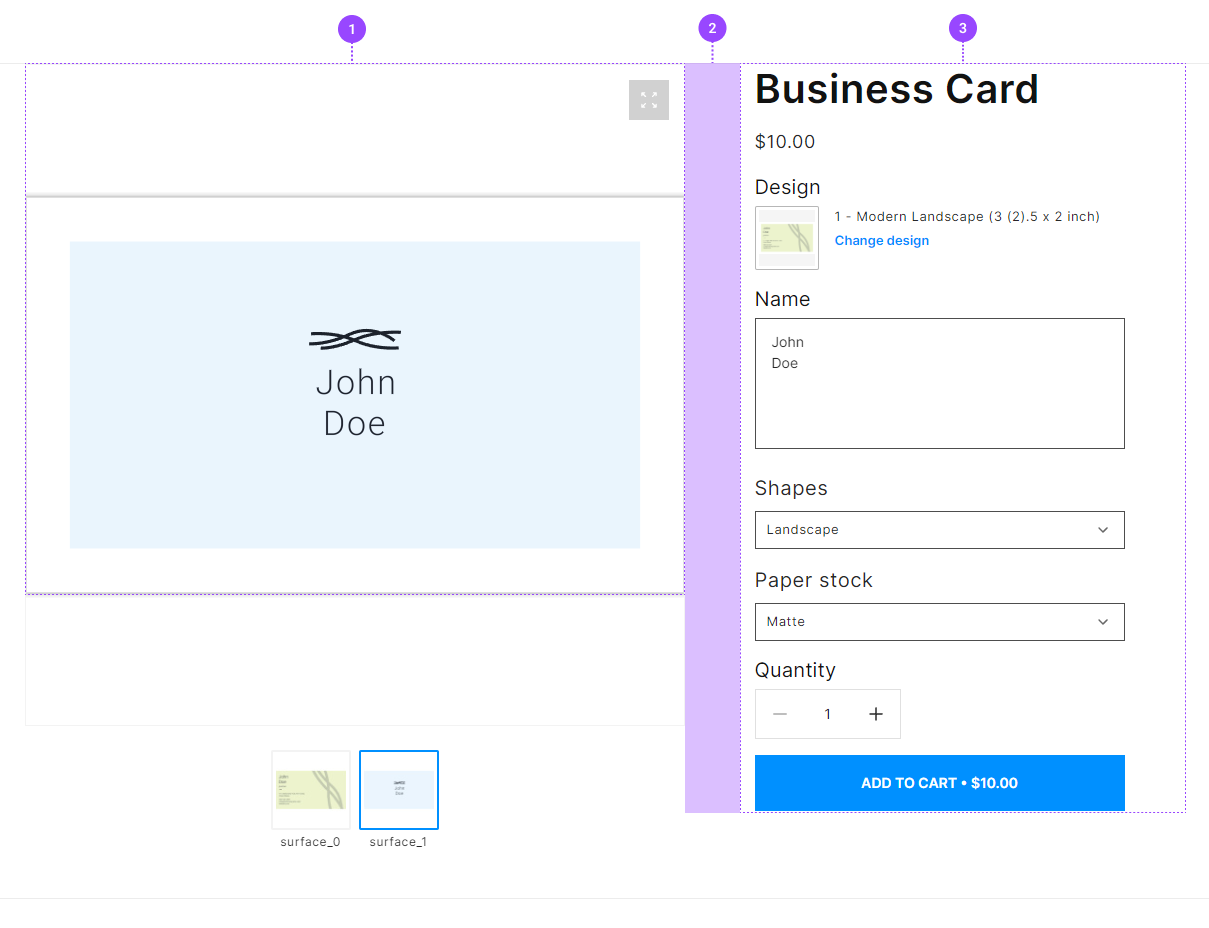Decrease quantity with the minus button
Viewport: 1209px width, 928px height.
point(780,714)
